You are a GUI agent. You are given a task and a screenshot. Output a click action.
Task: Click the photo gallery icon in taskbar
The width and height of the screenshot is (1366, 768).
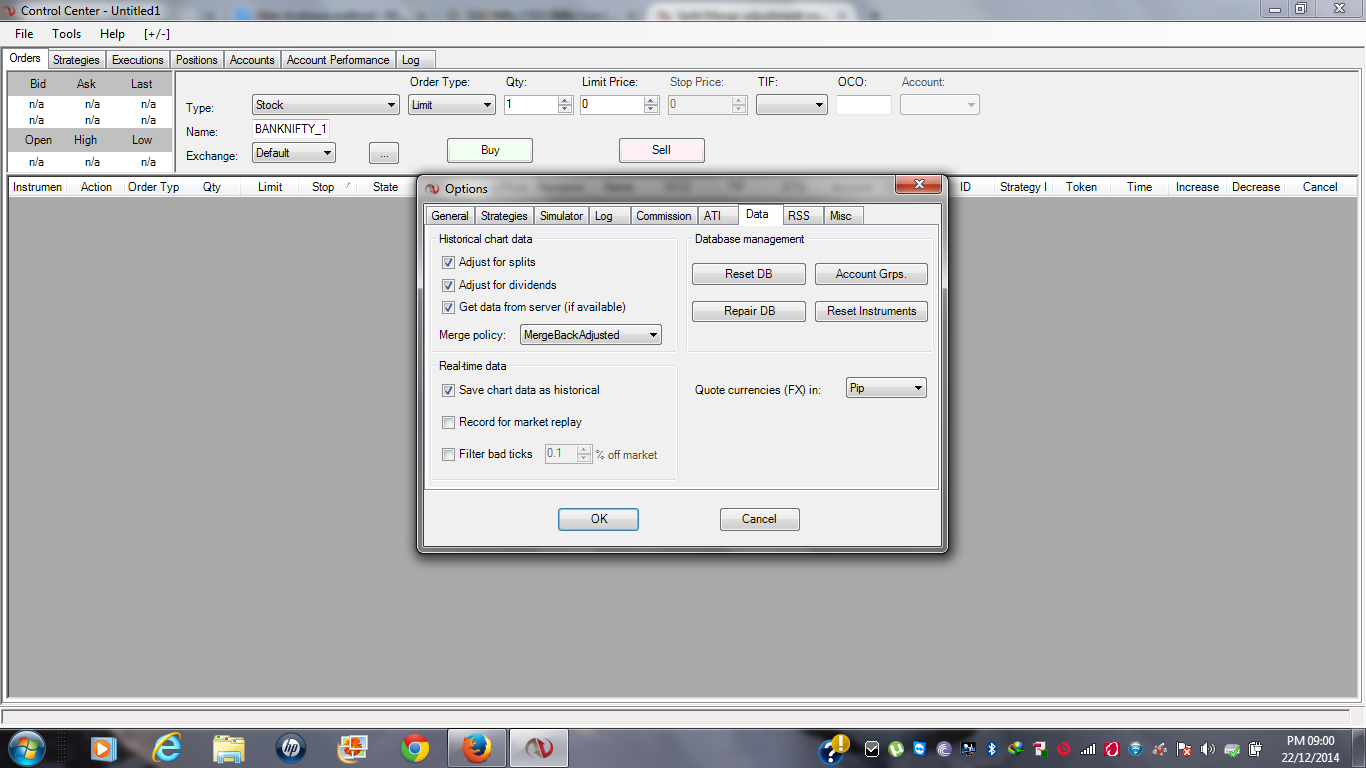352,748
